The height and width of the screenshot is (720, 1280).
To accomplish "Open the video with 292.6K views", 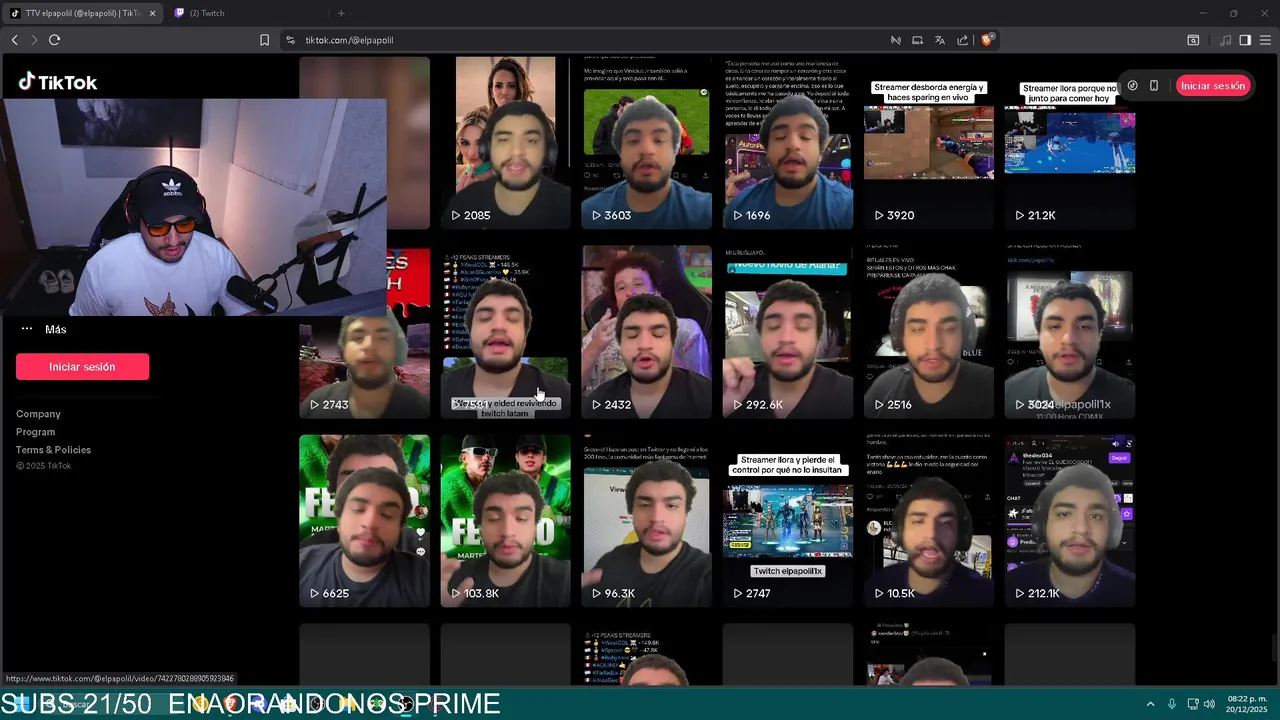I will (787, 332).
